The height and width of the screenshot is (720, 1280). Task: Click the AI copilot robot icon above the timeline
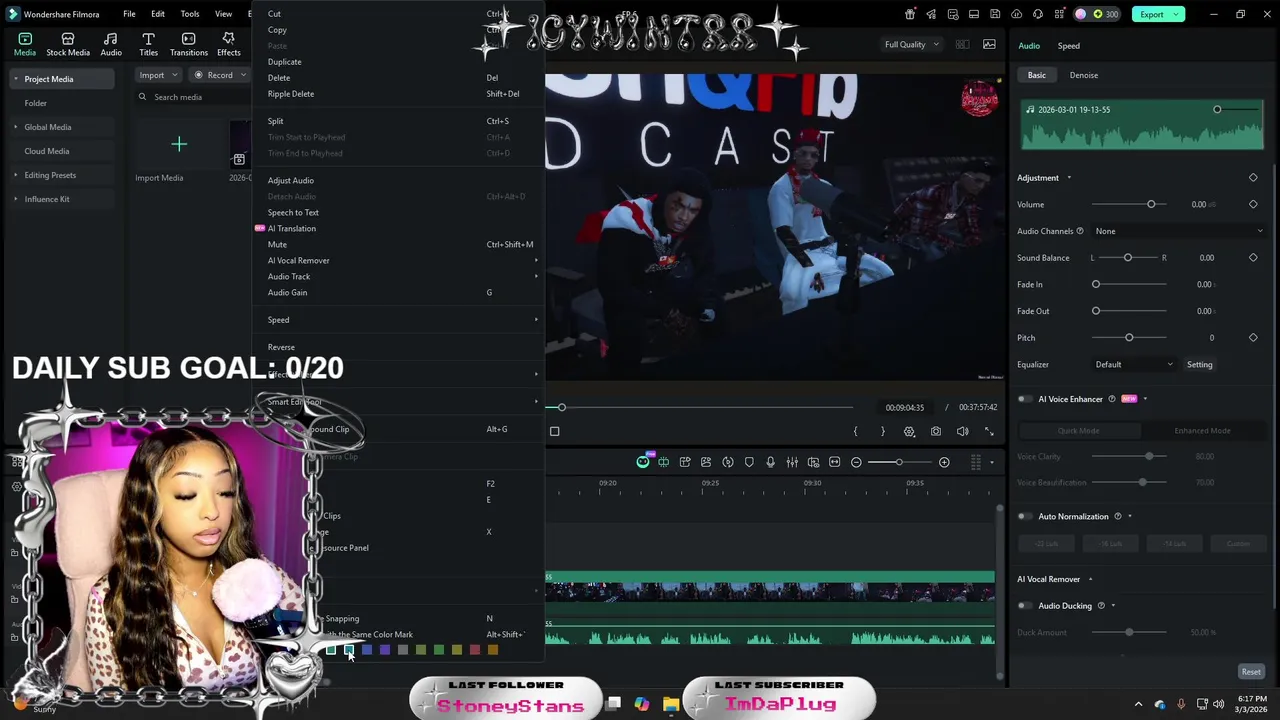pos(643,462)
